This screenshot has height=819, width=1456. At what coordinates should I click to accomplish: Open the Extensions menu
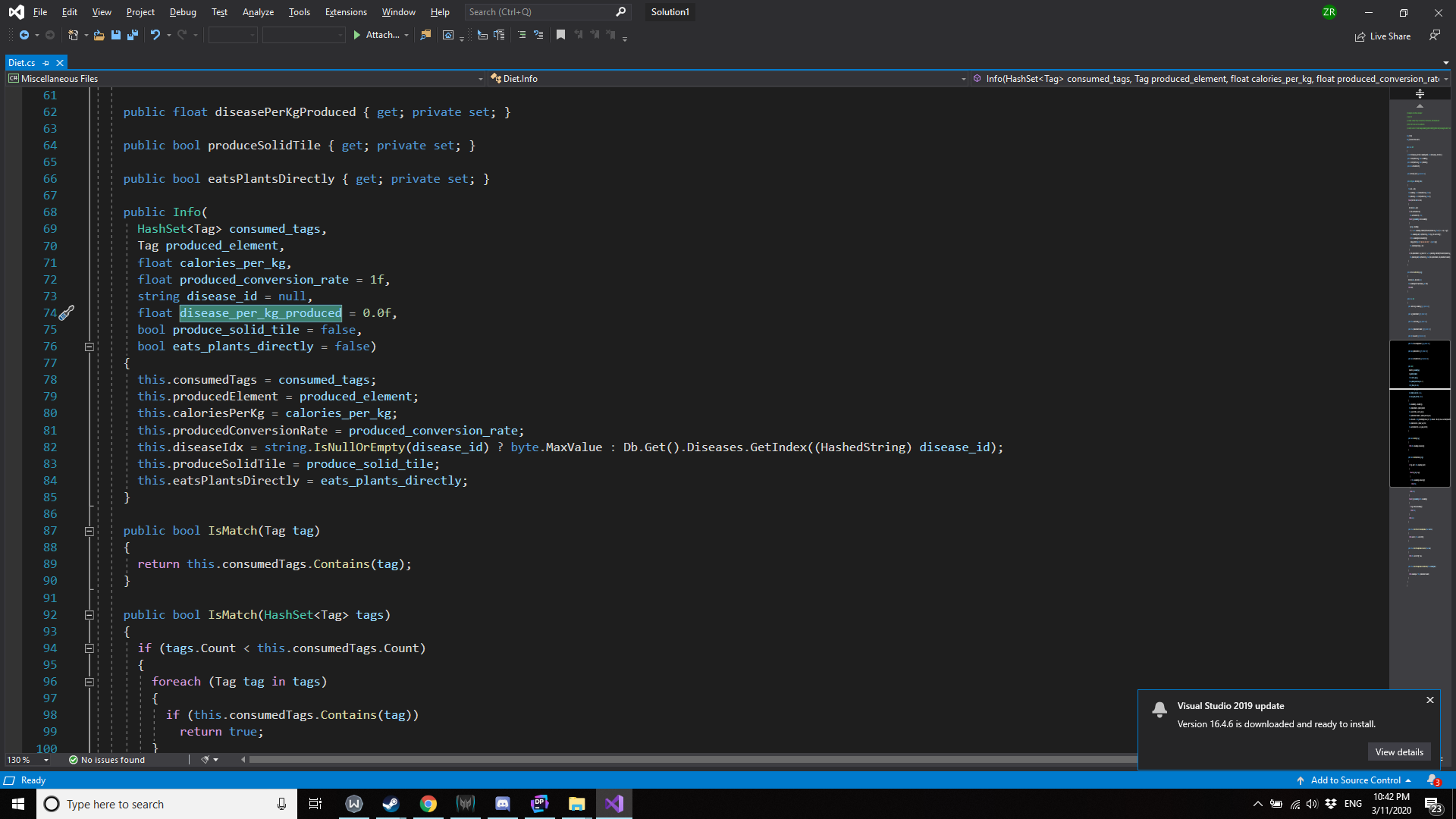pos(346,12)
